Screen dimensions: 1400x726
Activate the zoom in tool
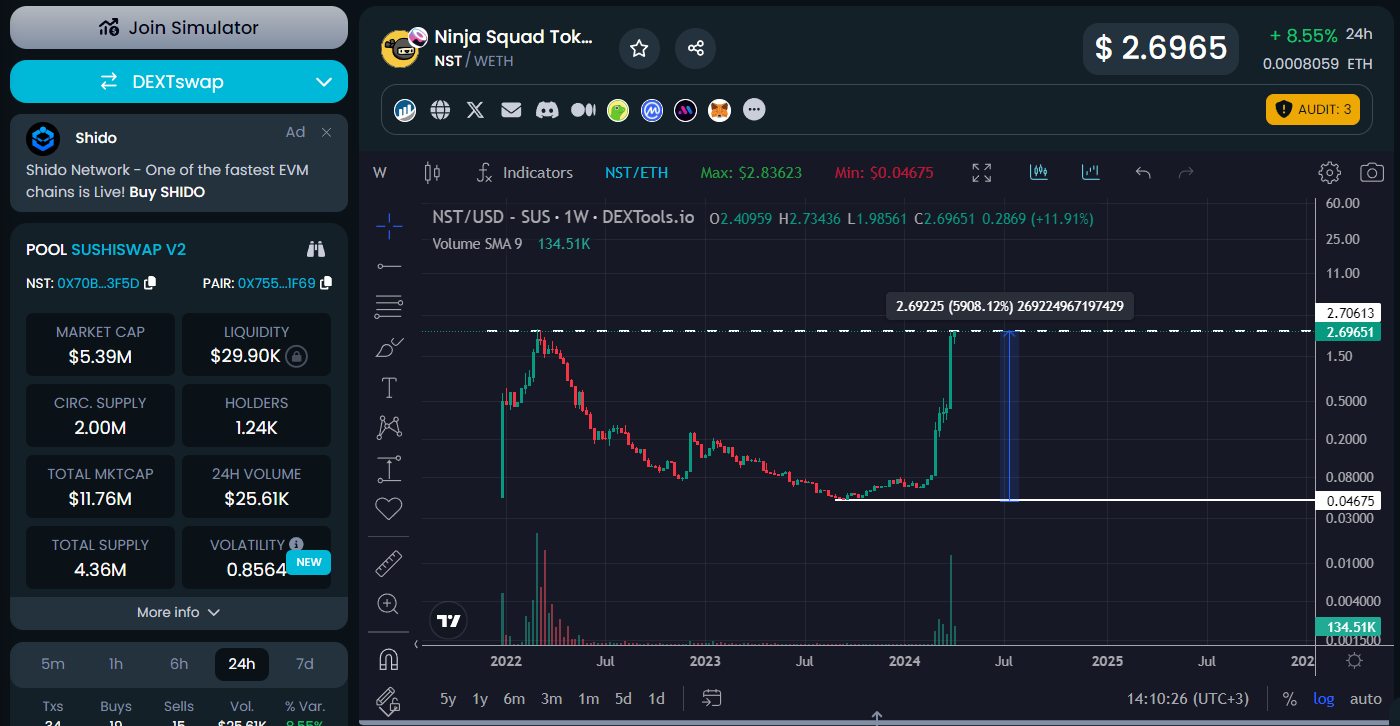(389, 604)
